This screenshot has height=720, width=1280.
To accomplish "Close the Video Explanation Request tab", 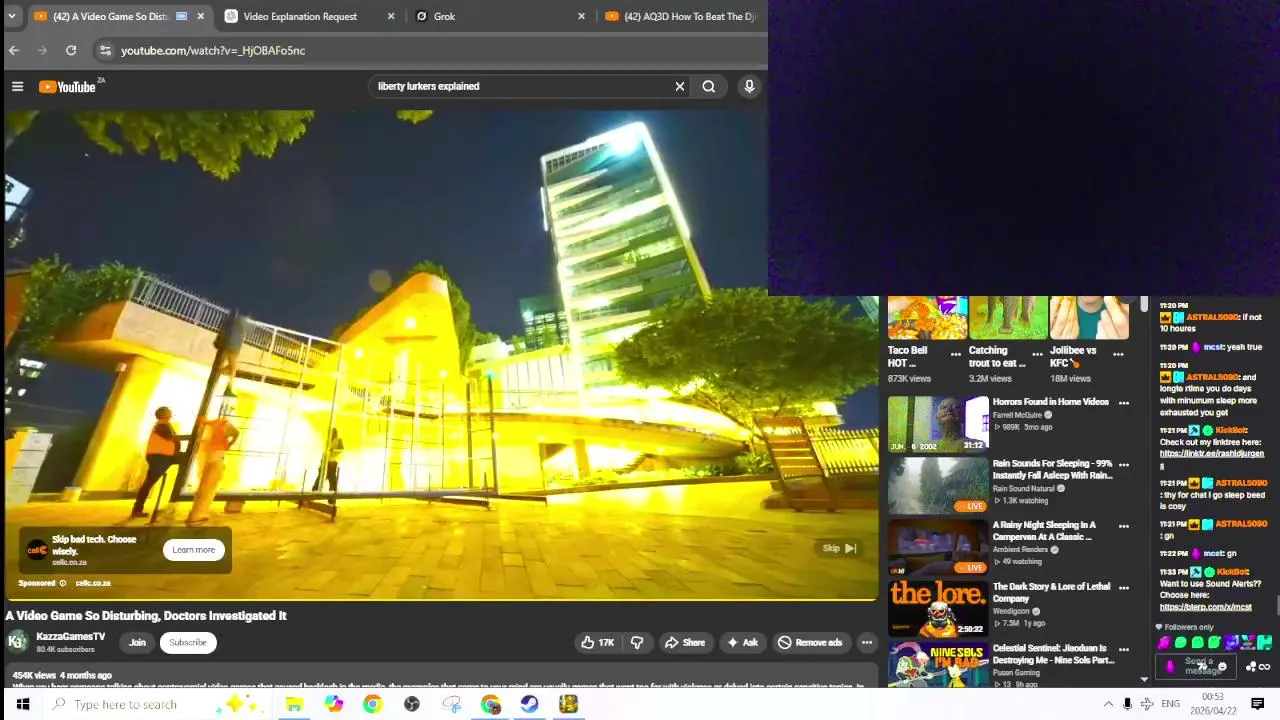I will coord(391,16).
